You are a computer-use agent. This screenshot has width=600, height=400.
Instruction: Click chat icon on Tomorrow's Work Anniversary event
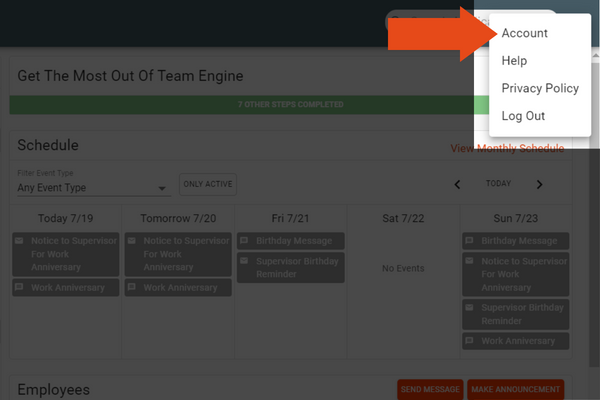tap(132, 287)
